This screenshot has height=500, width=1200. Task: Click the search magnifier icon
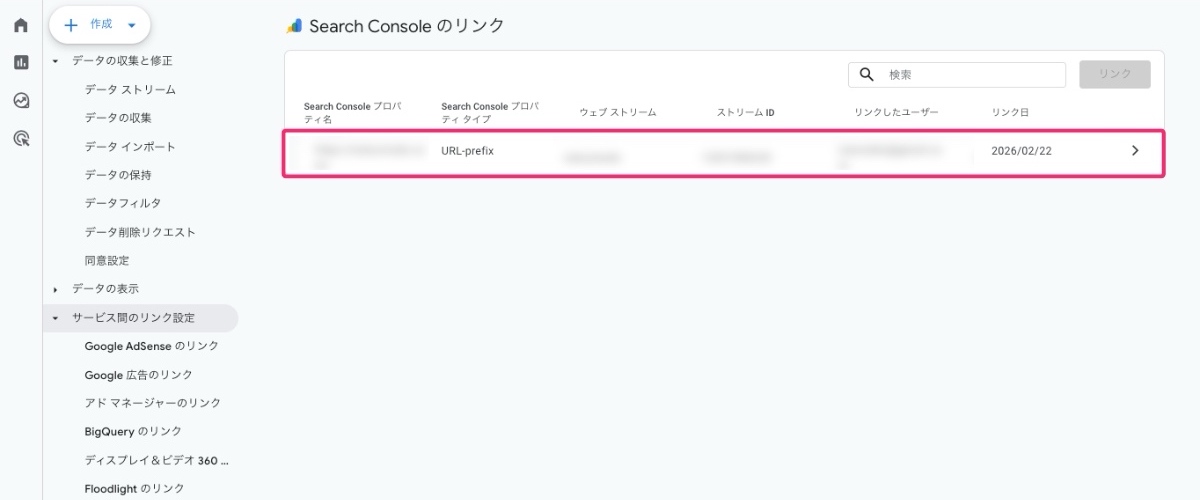[867, 75]
